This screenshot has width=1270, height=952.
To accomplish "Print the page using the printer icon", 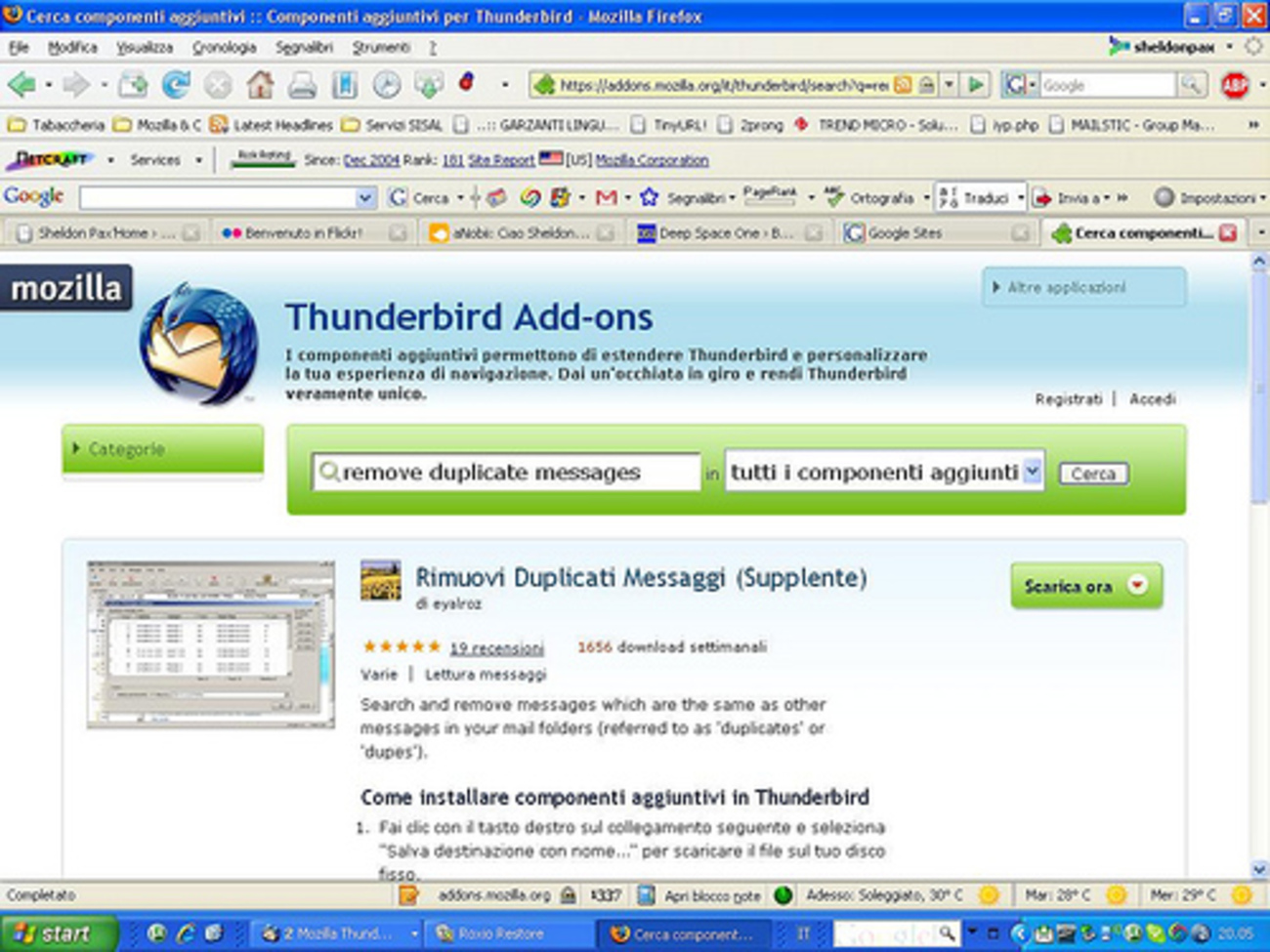I will pyautogui.click(x=302, y=86).
